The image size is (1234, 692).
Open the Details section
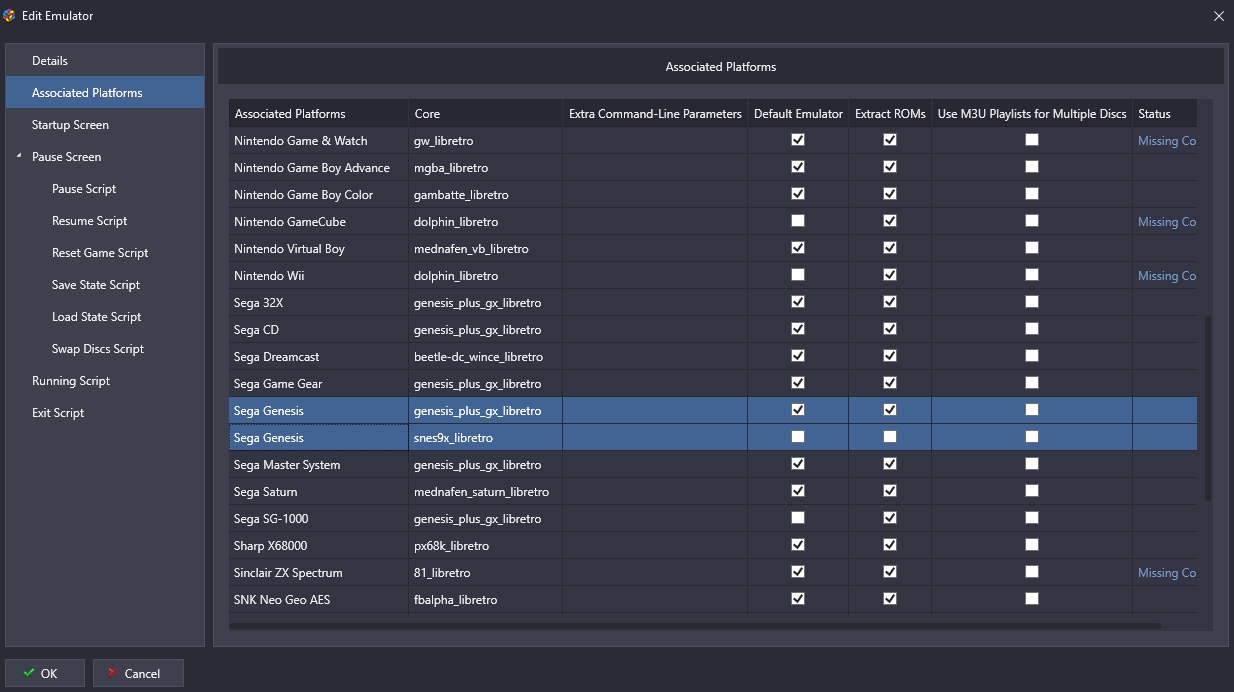105,61
